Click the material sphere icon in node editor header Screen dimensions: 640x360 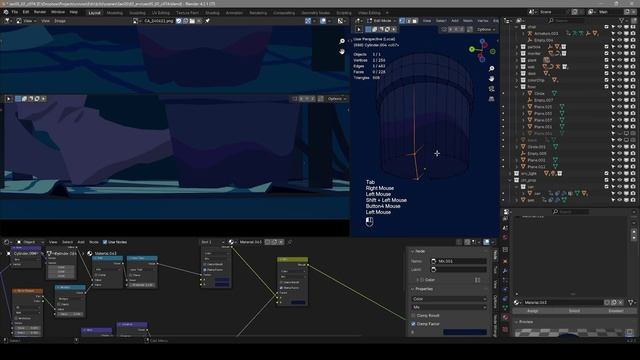[231, 242]
